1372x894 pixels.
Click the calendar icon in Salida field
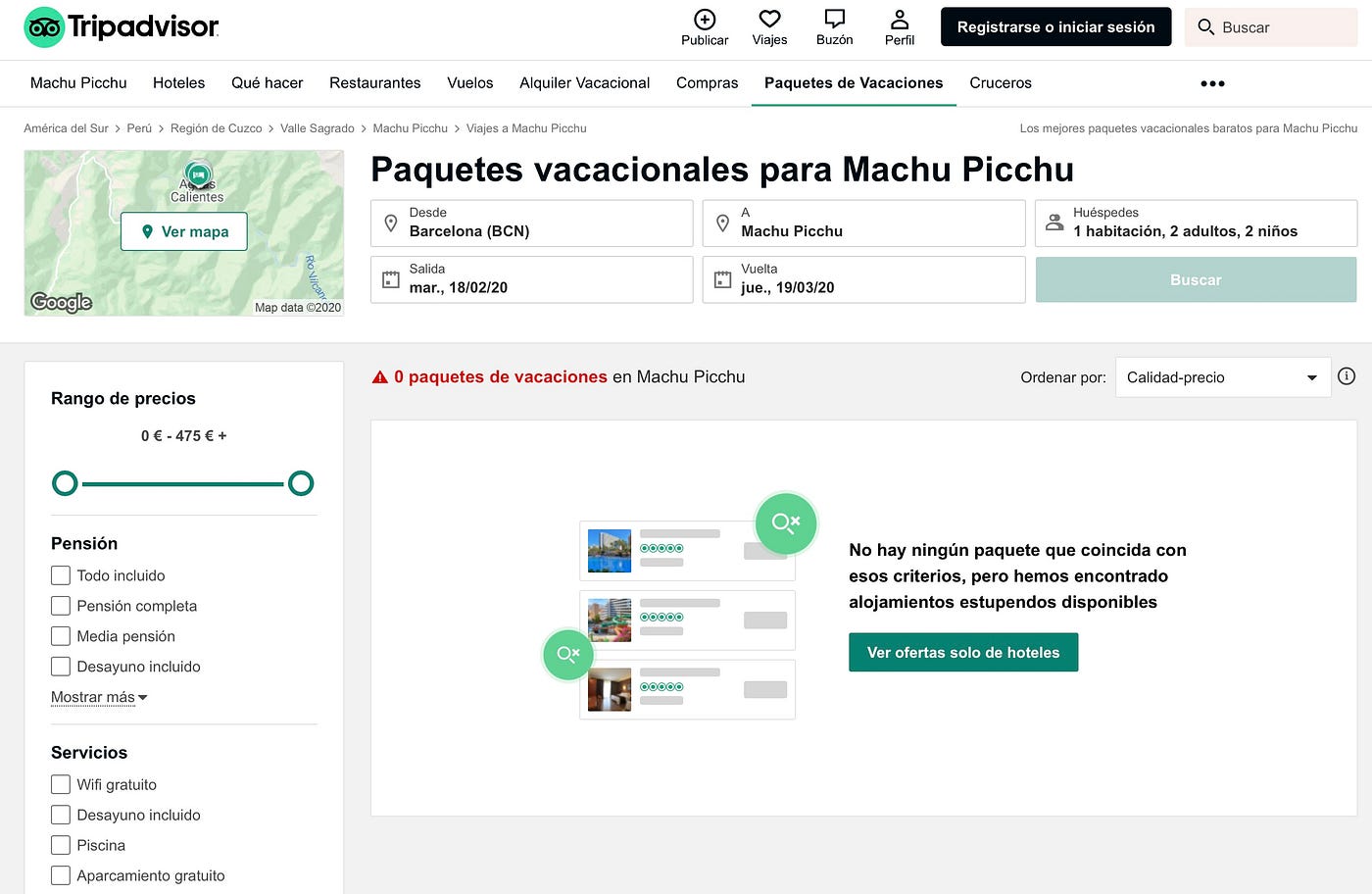[x=390, y=279]
